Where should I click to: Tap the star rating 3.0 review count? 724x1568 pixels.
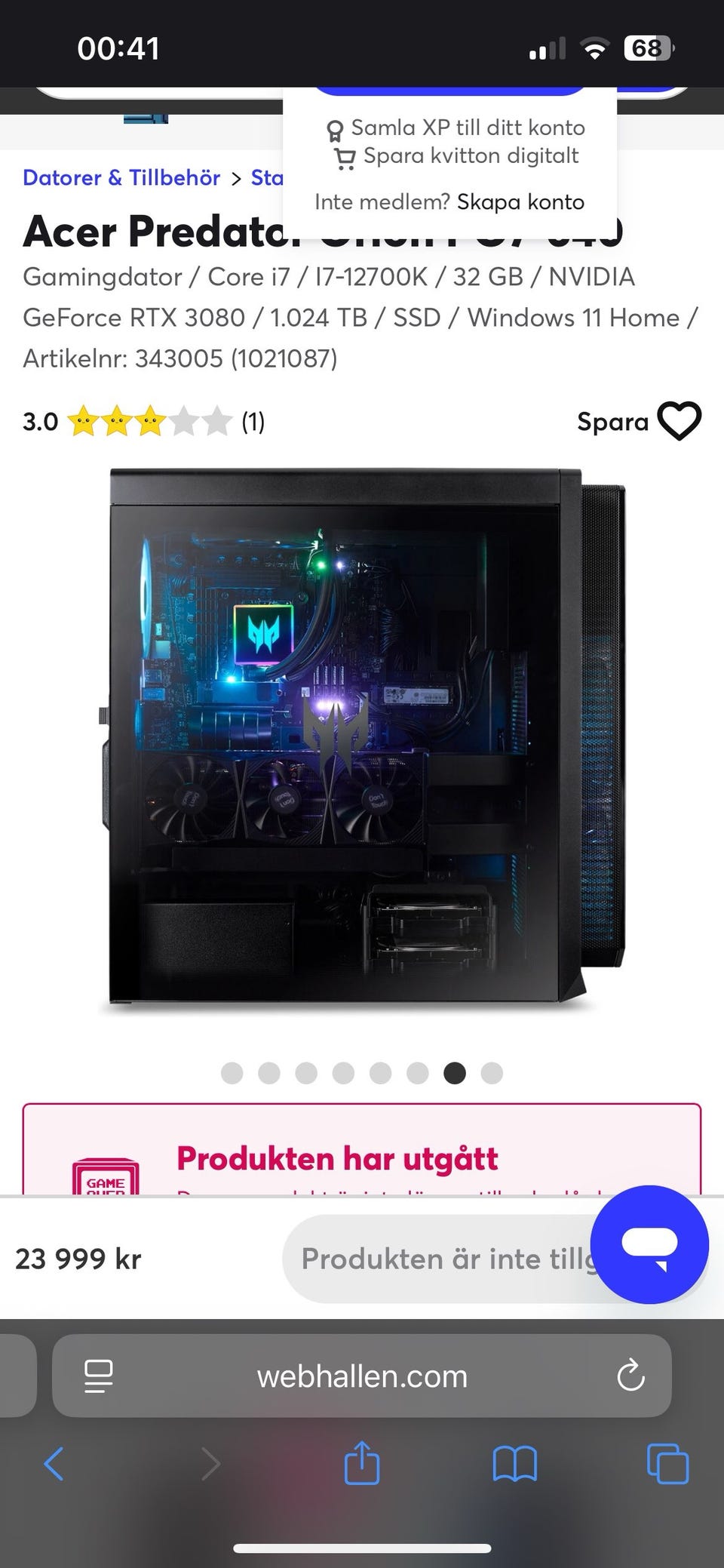253,421
